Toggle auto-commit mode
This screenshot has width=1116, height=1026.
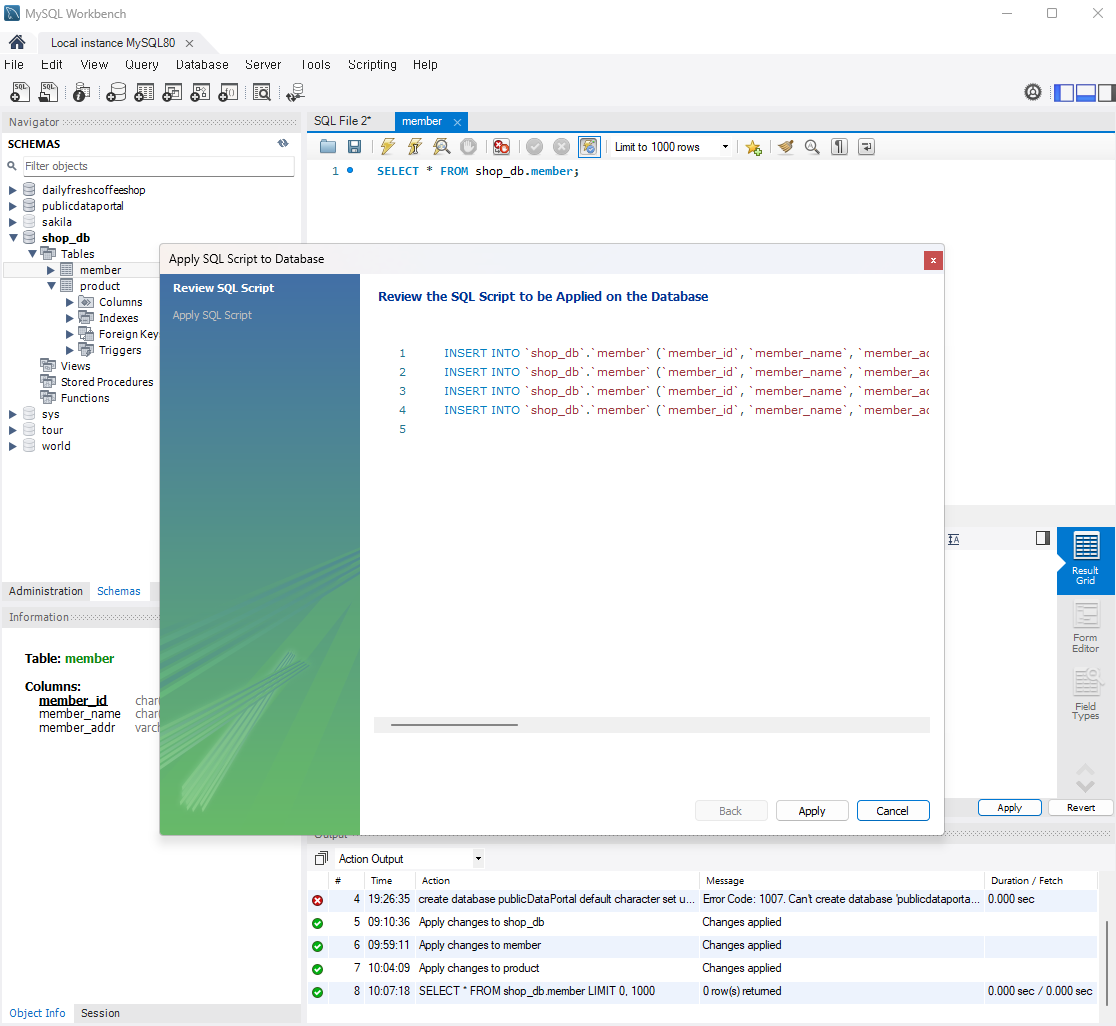click(x=589, y=147)
